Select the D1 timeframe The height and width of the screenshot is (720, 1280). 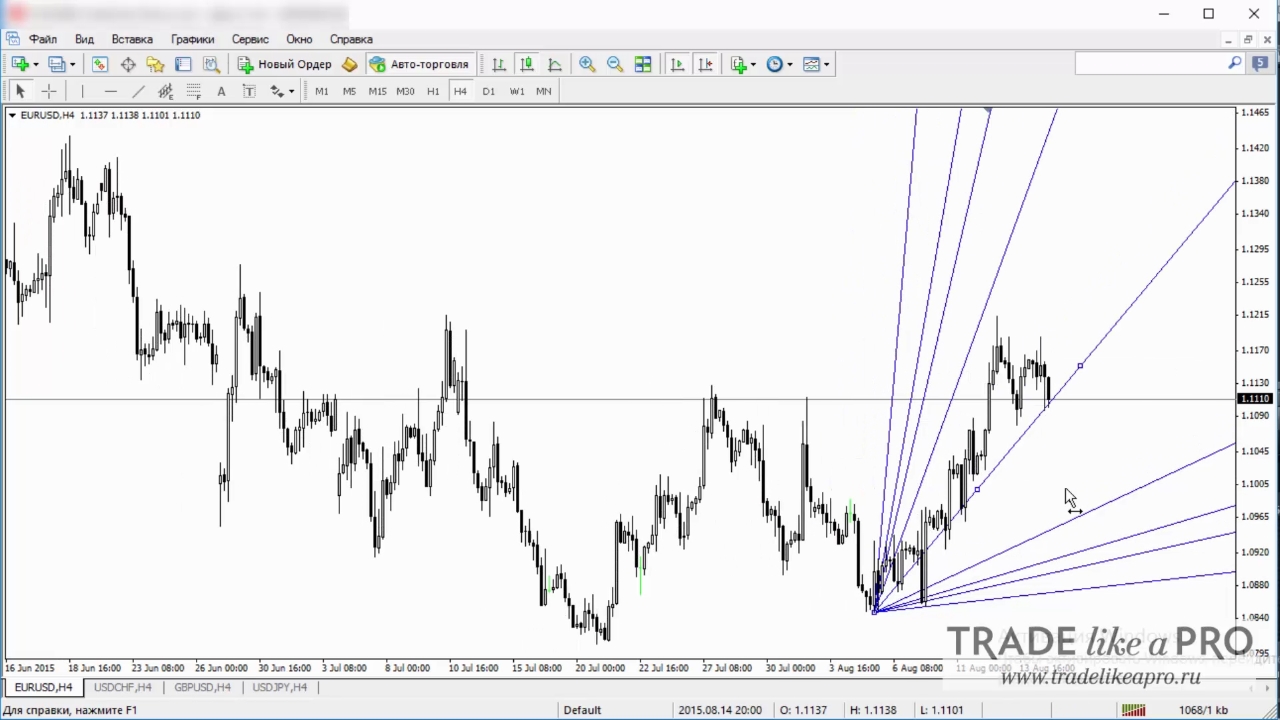click(488, 91)
